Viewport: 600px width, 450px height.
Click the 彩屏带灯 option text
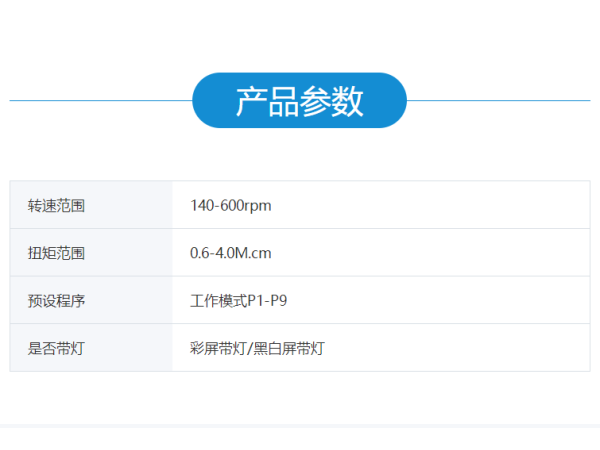(x=217, y=348)
